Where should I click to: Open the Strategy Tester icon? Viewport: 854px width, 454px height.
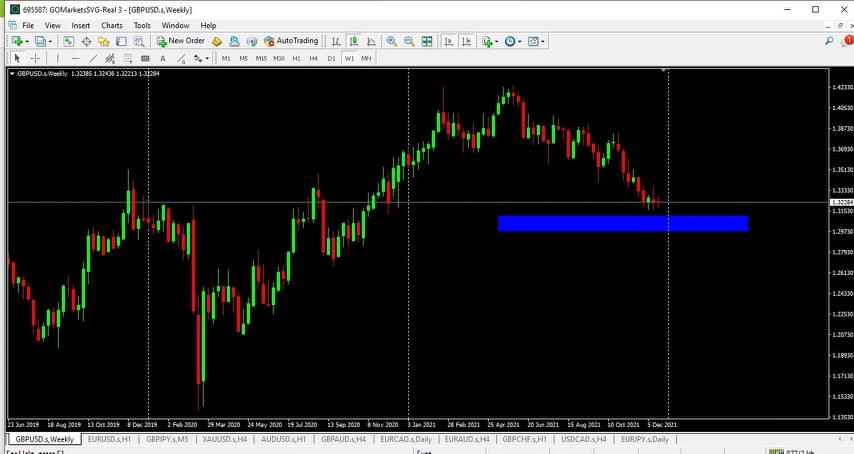(x=139, y=41)
